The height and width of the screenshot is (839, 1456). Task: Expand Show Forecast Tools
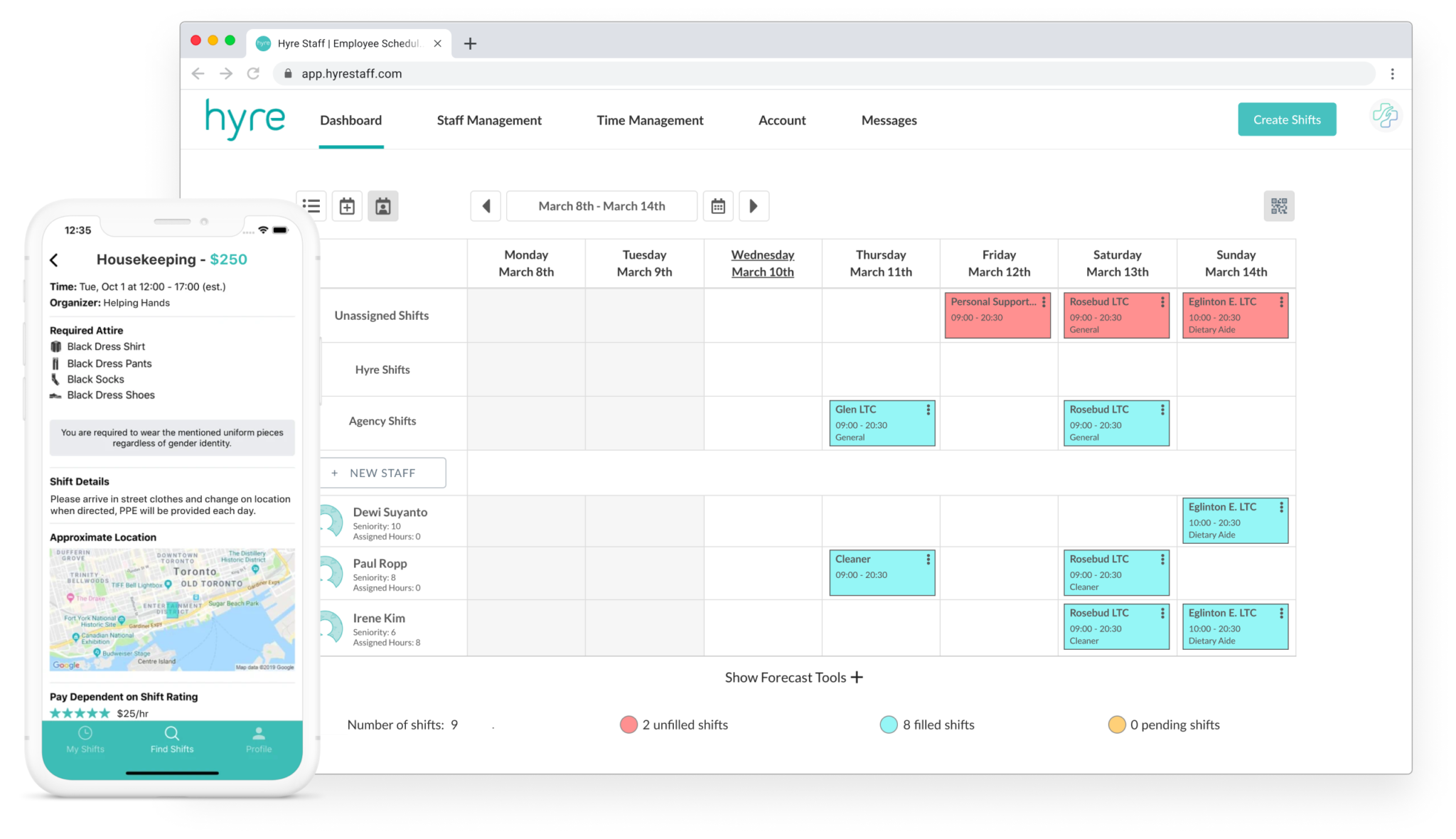coord(793,677)
